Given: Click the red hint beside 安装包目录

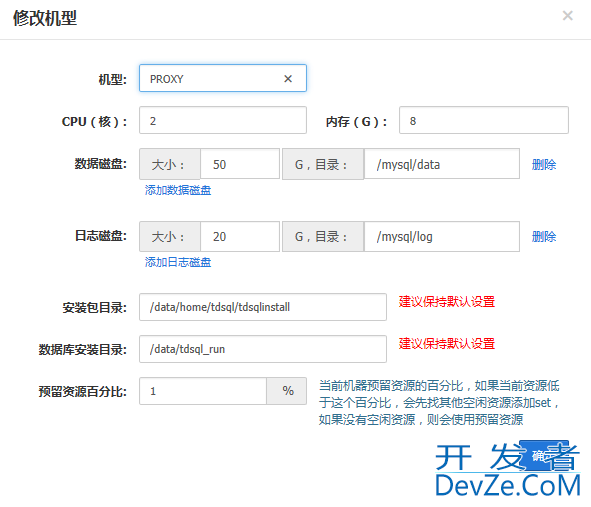Looking at the screenshot, I should click(447, 302).
